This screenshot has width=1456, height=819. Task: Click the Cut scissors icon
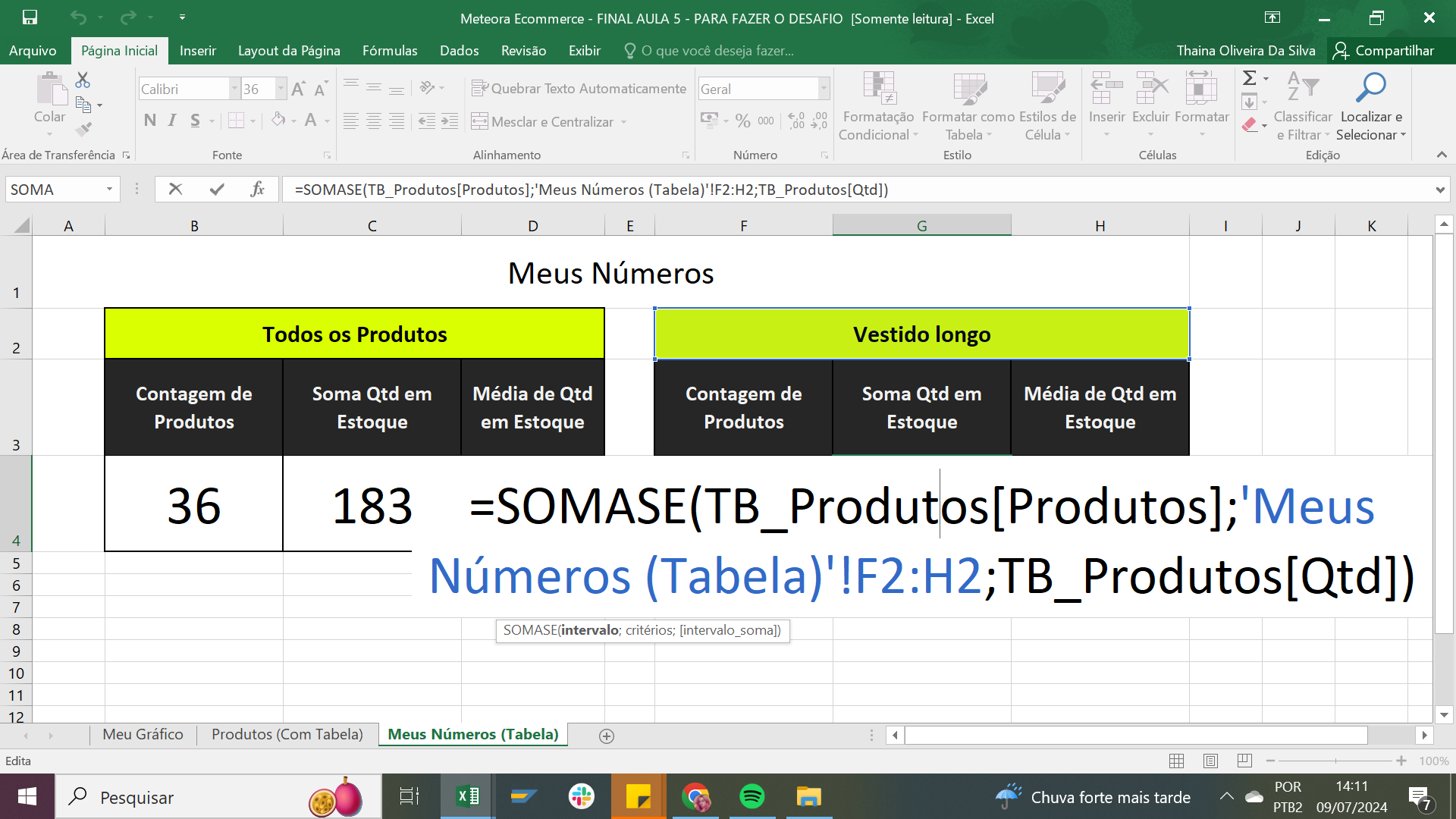tap(83, 80)
